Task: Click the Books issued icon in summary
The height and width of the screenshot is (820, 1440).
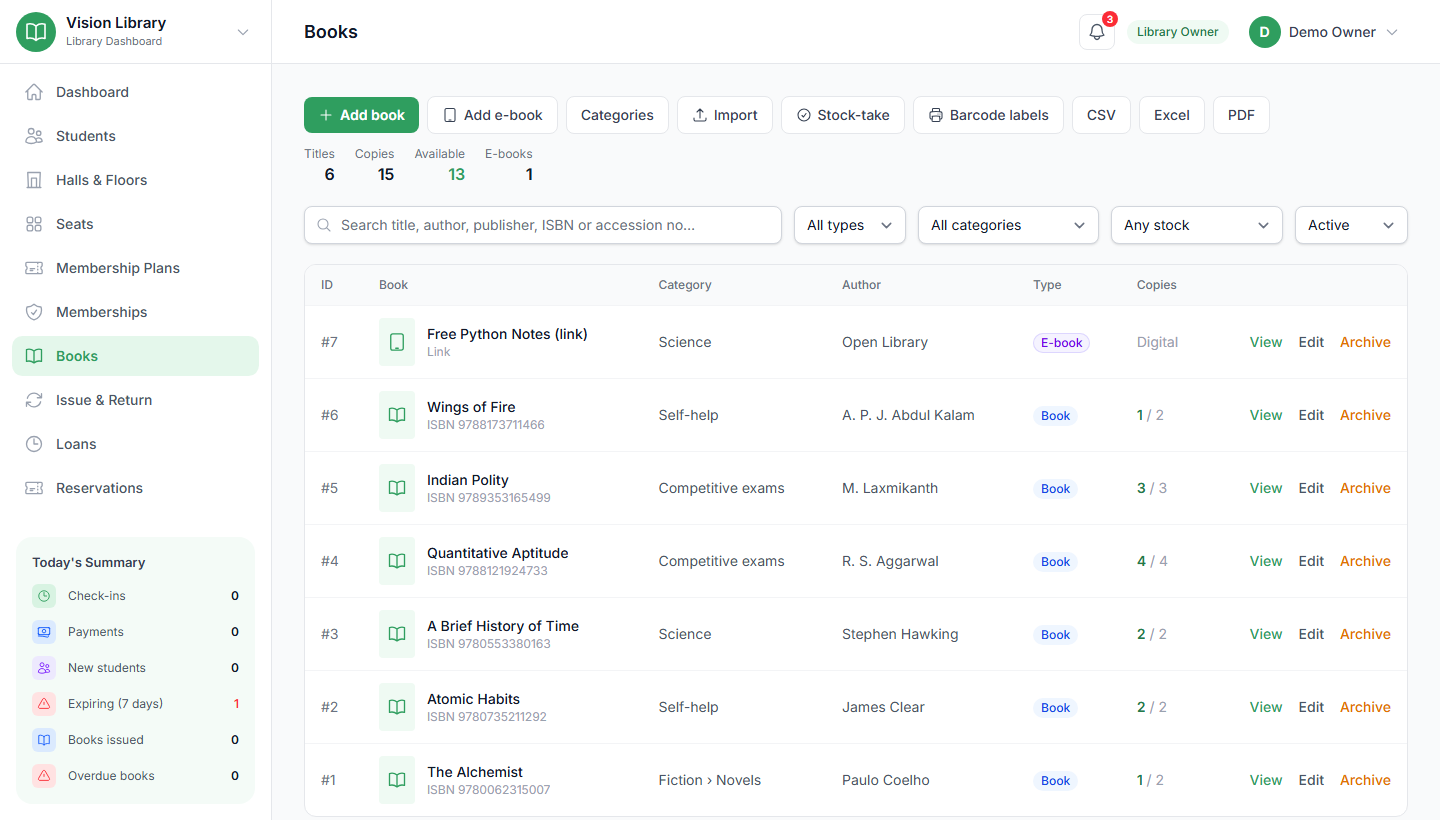Action: [x=44, y=740]
